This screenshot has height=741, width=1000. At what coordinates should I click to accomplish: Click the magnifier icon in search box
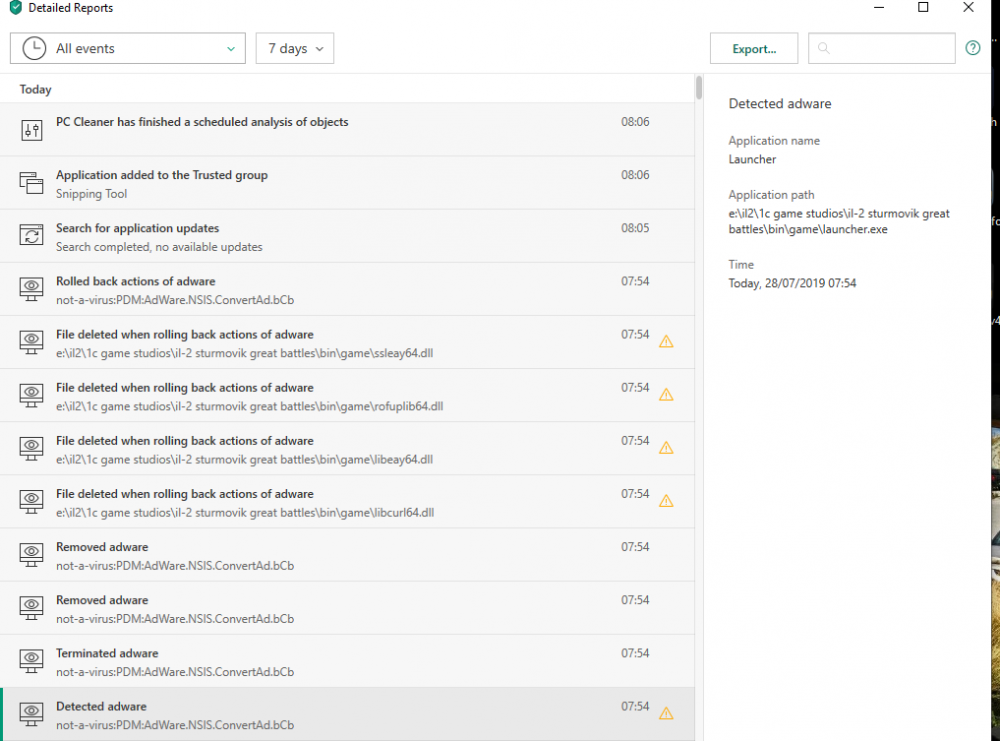pos(824,48)
